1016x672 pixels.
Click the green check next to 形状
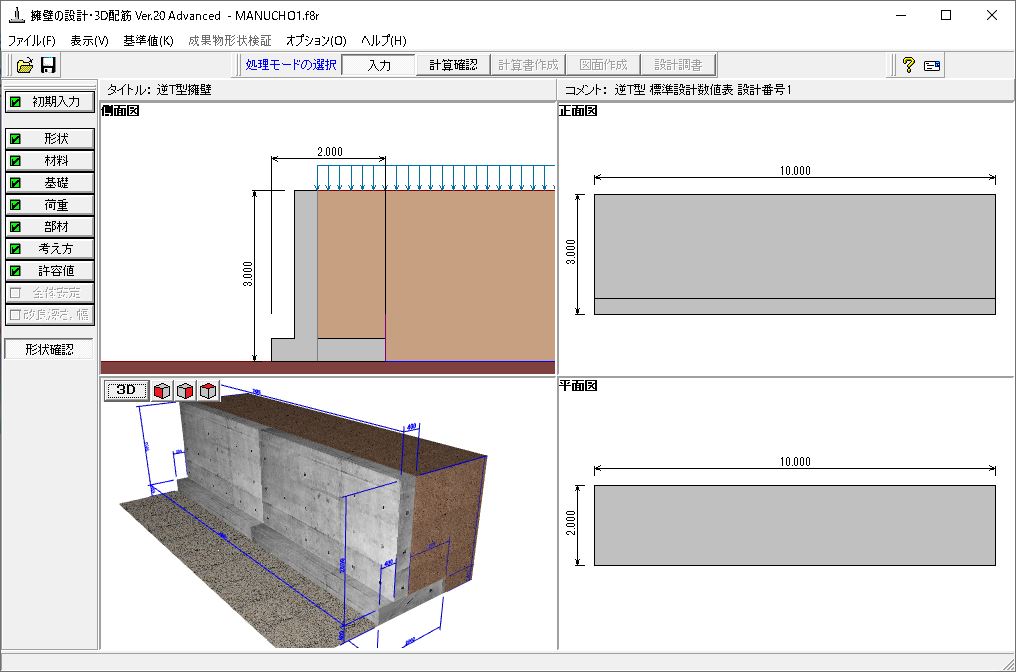(15, 139)
